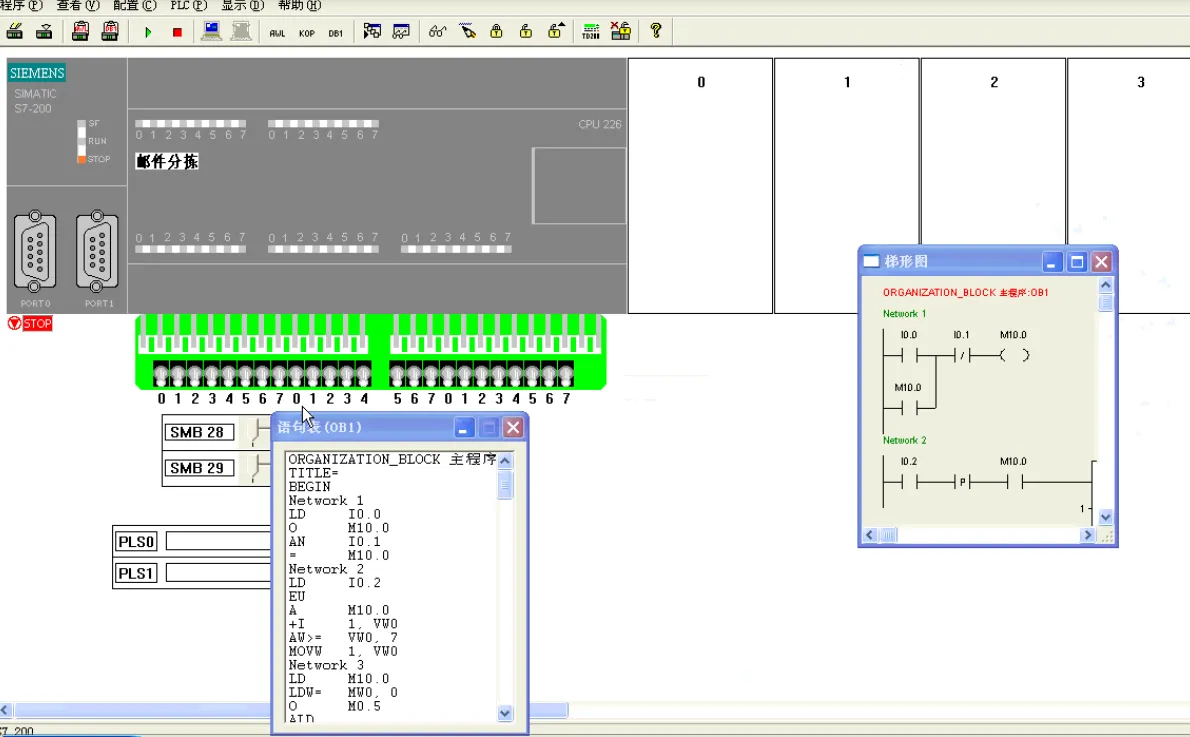Click the down arrow in 梯形图 window scrollbar
This screenshot has width=1190, height=737.
point(1105,517)
